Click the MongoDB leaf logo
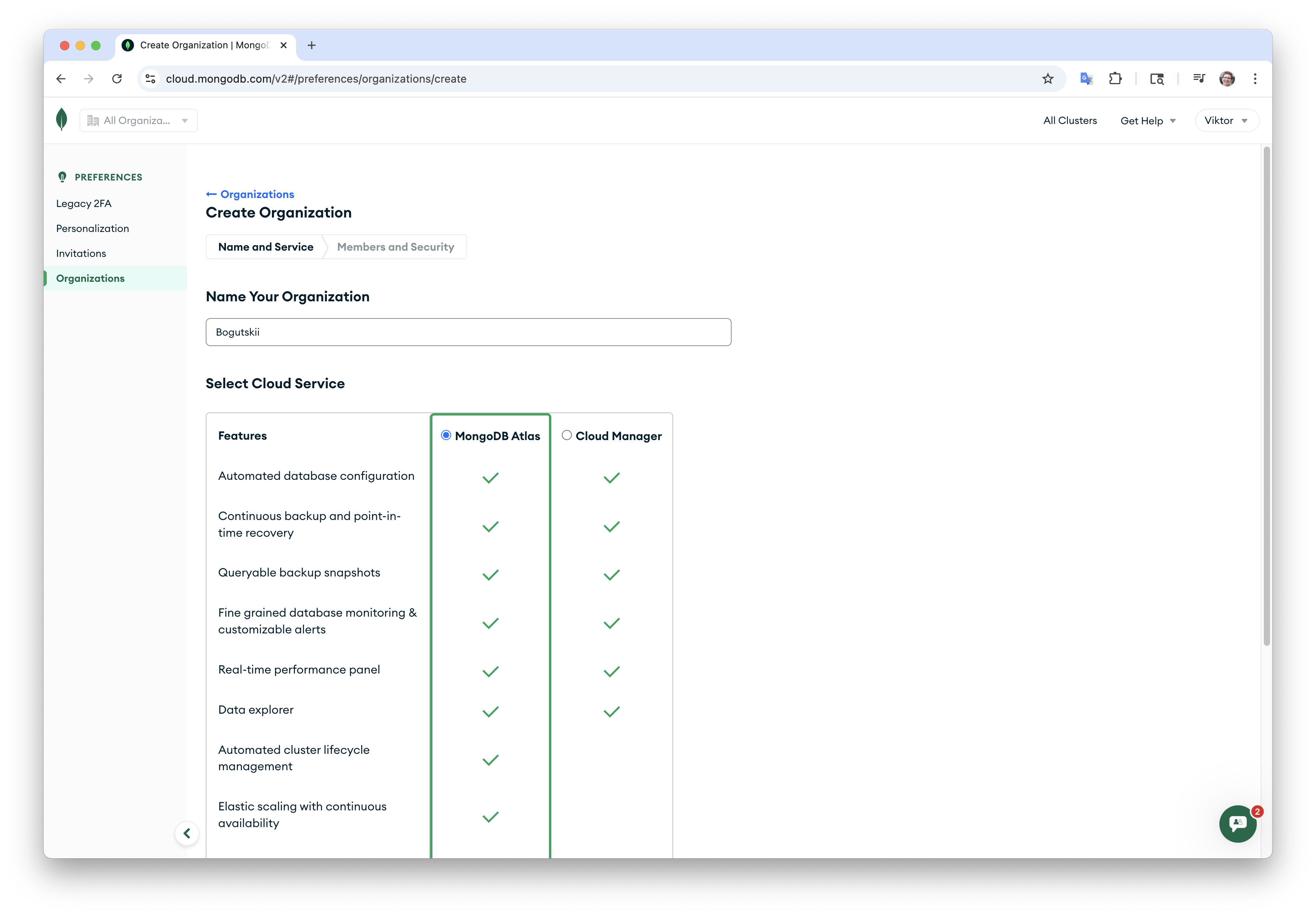The width and height of the screenshot is (1316, 916). point(62,119)
